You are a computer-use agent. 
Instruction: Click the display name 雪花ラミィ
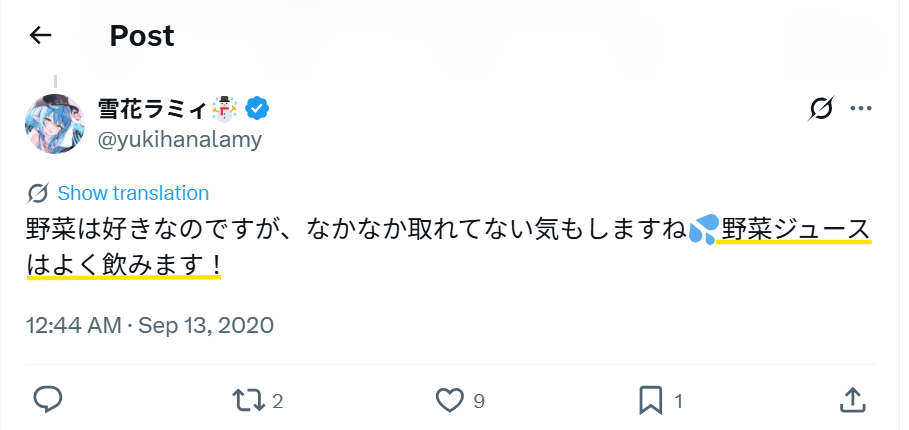click(x=152, y=108)
